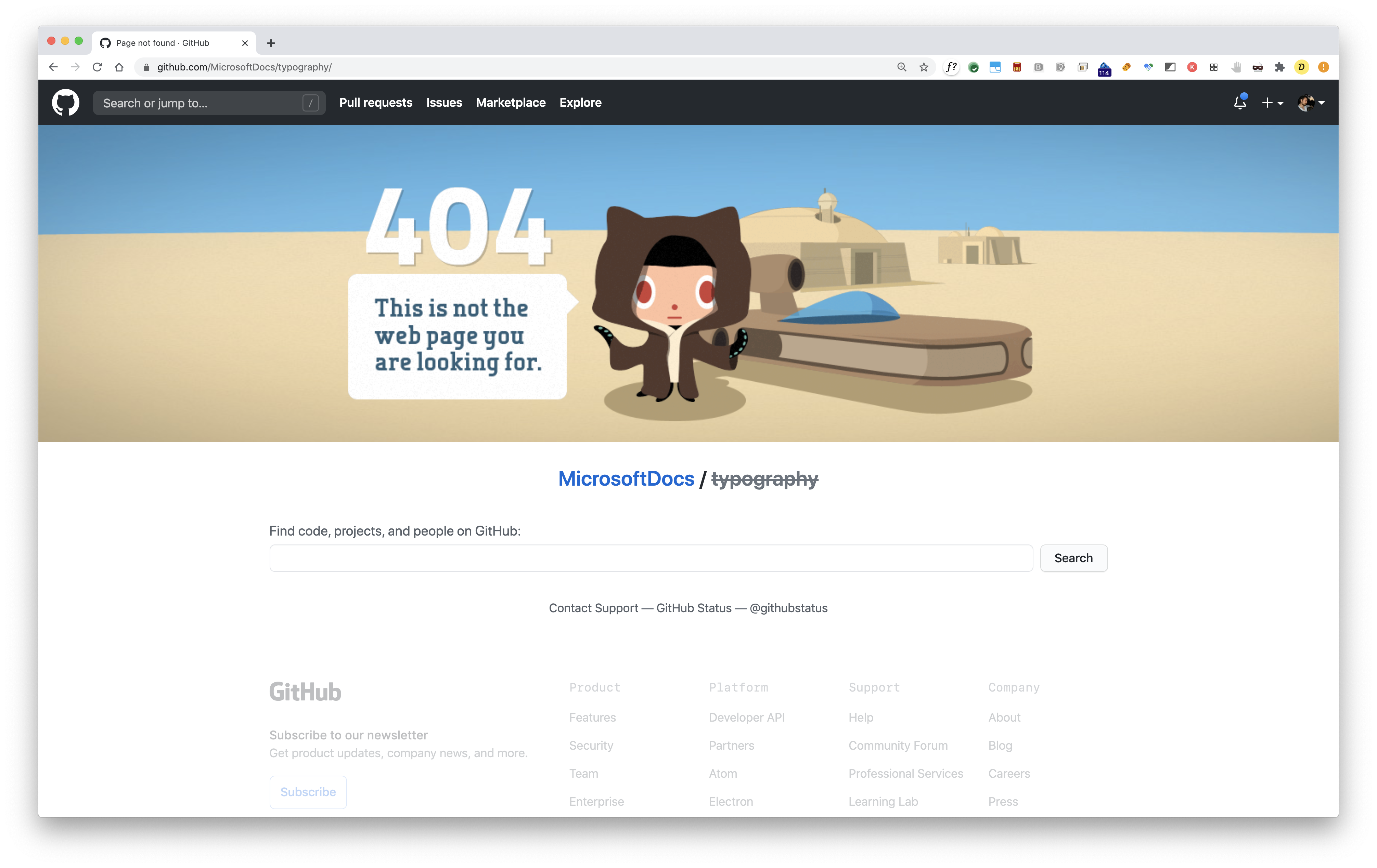The image size is (1377, 868).
Task: Click the red K extension icon
Action: coord(1192,67)
